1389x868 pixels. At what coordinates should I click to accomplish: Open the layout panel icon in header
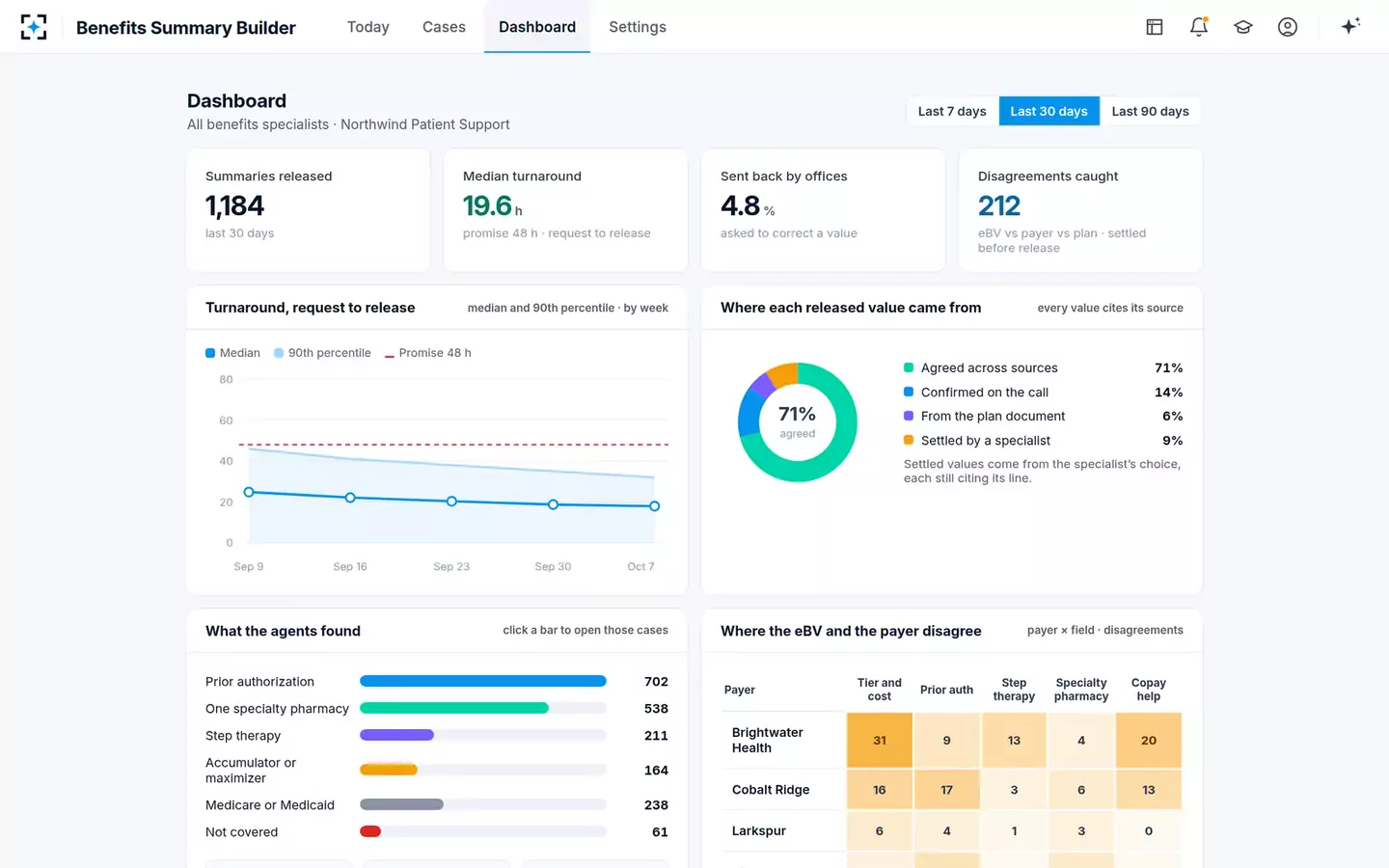[x=1155, y=27]
